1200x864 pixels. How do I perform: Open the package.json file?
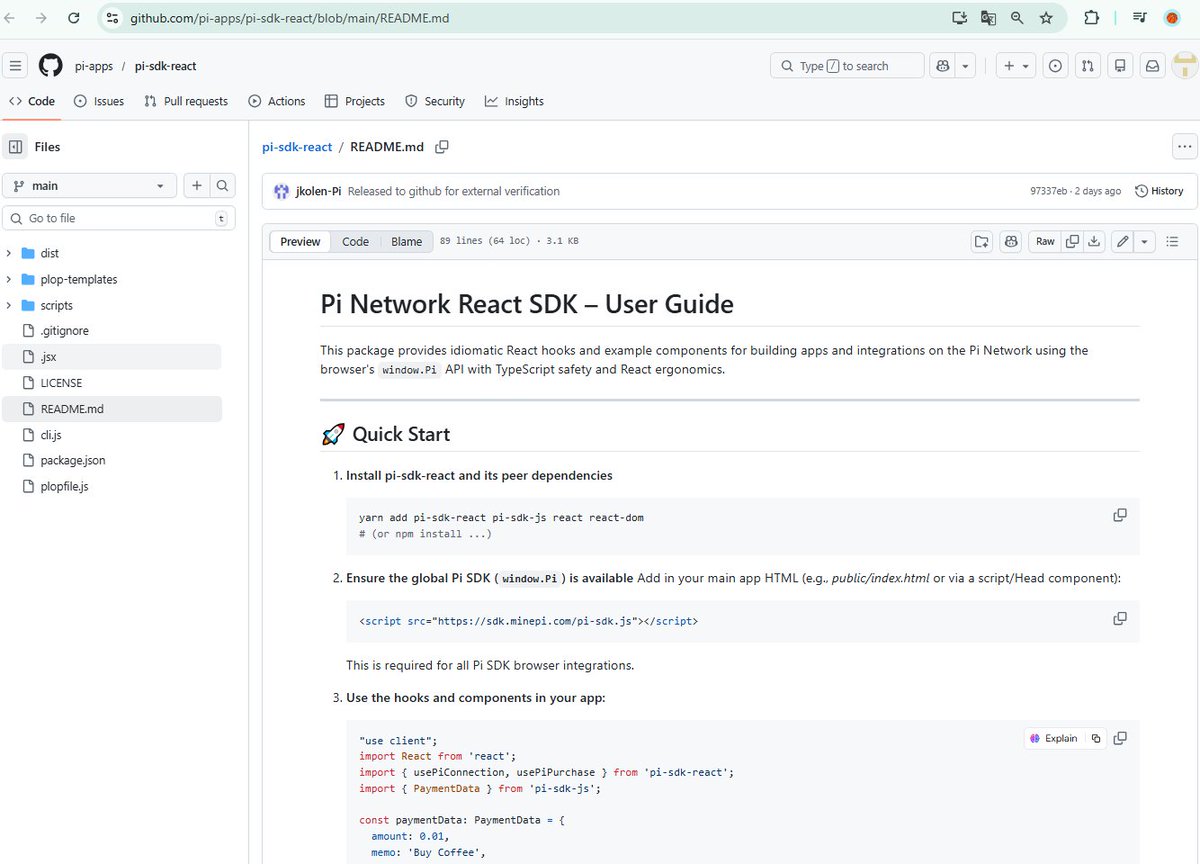coord(73,461)
